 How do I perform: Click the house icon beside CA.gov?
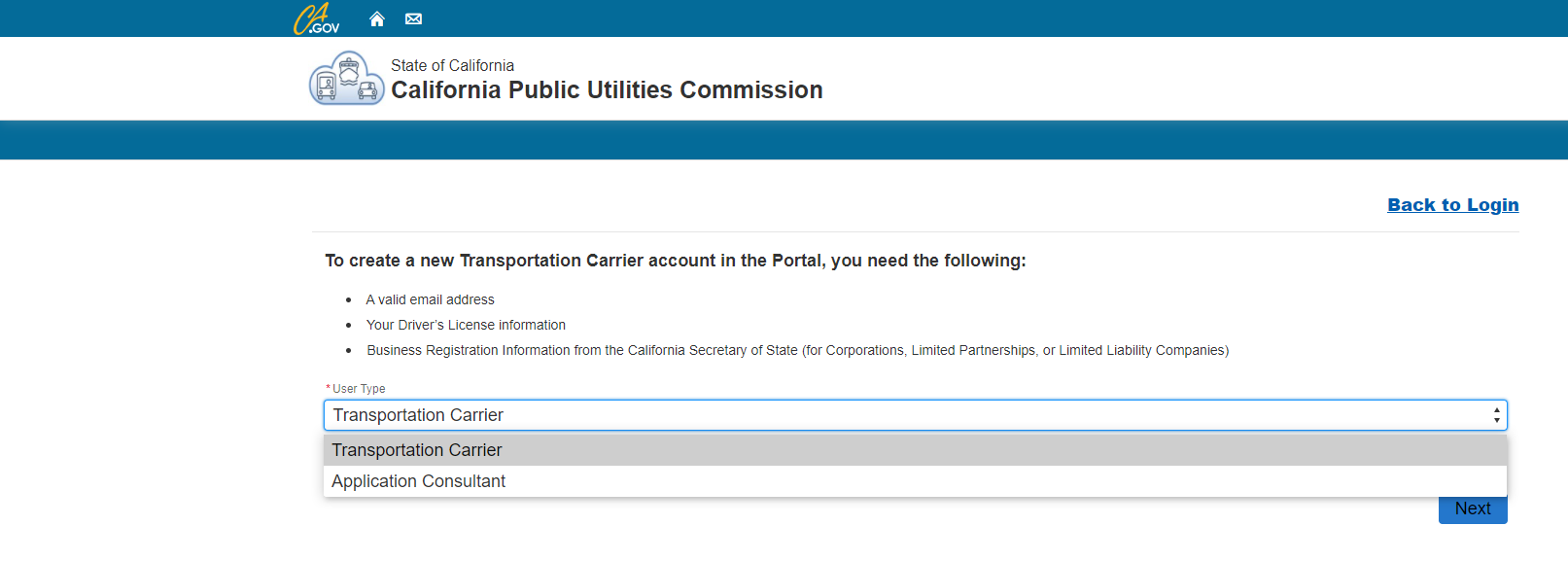tap(376, 18)
